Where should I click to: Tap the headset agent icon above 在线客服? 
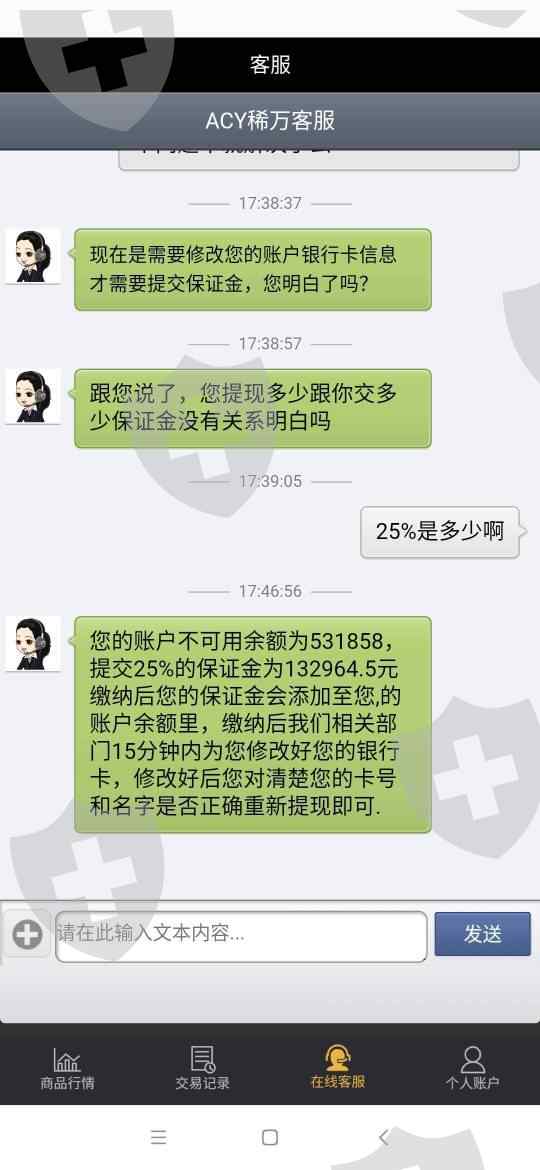(x=338, y=1059)
